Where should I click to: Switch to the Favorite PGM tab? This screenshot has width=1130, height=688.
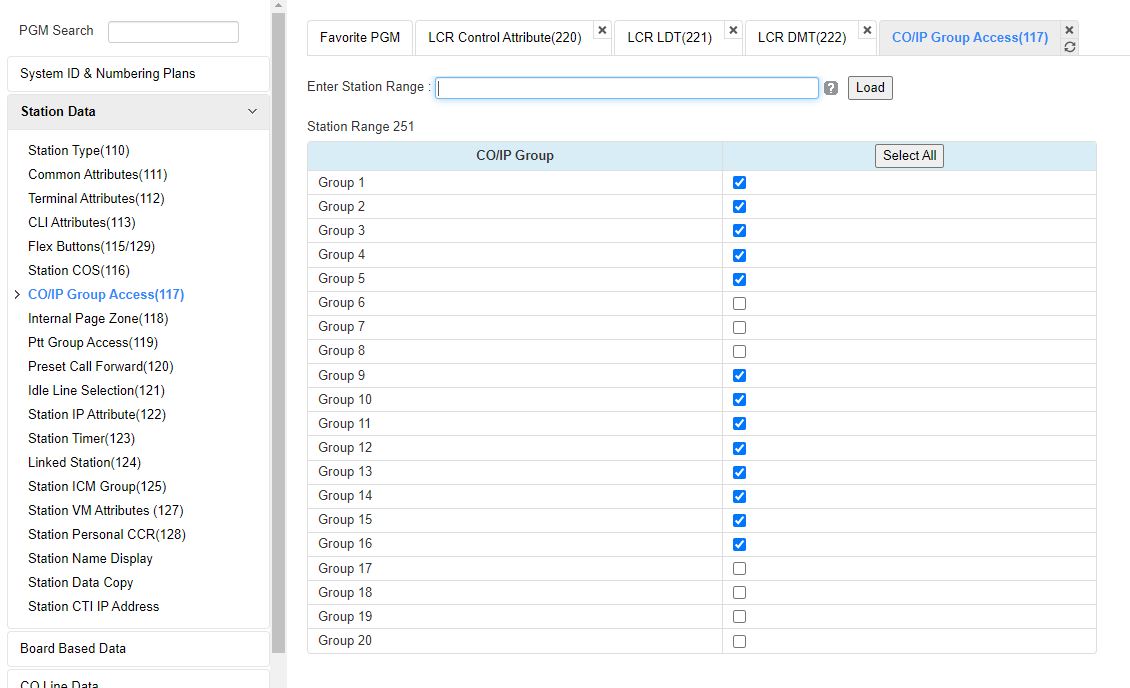(x=360, y=38)
